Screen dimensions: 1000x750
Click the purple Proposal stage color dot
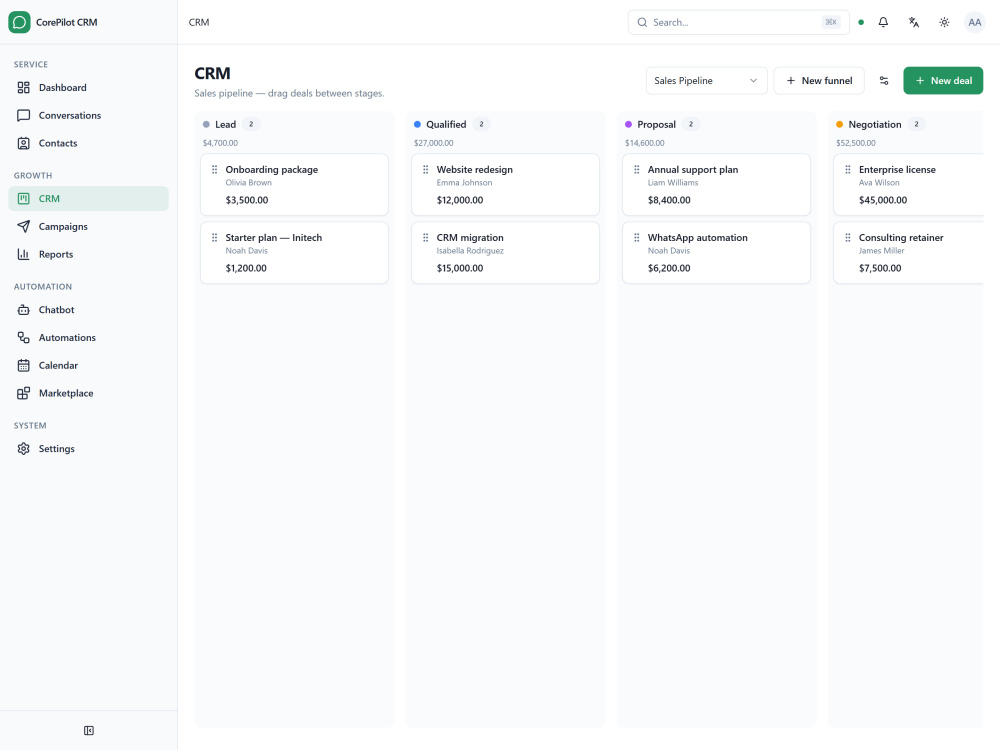[628, 124]
